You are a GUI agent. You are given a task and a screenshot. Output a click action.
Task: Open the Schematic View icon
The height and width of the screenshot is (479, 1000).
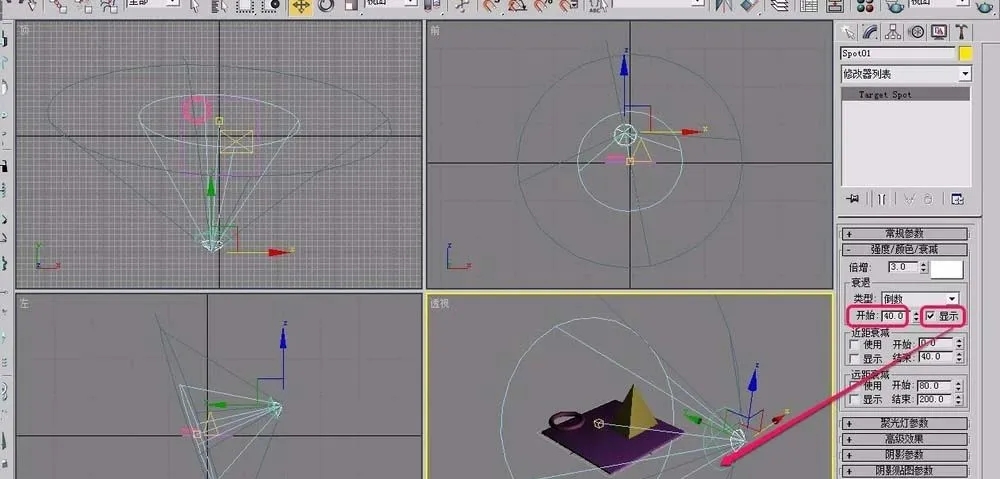coord(835,6)
